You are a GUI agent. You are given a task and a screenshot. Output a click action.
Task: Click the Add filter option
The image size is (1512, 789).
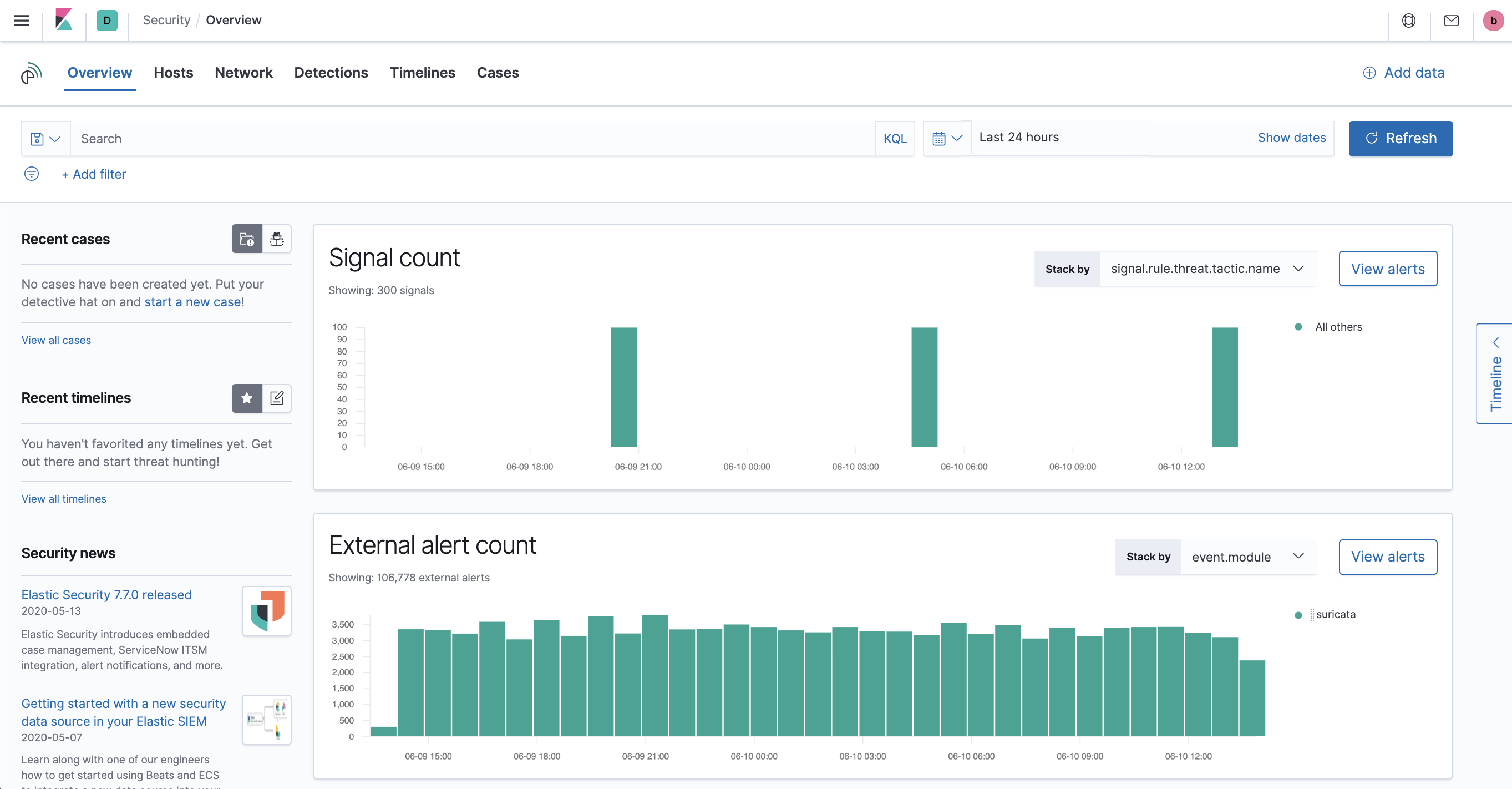[93, 174]
